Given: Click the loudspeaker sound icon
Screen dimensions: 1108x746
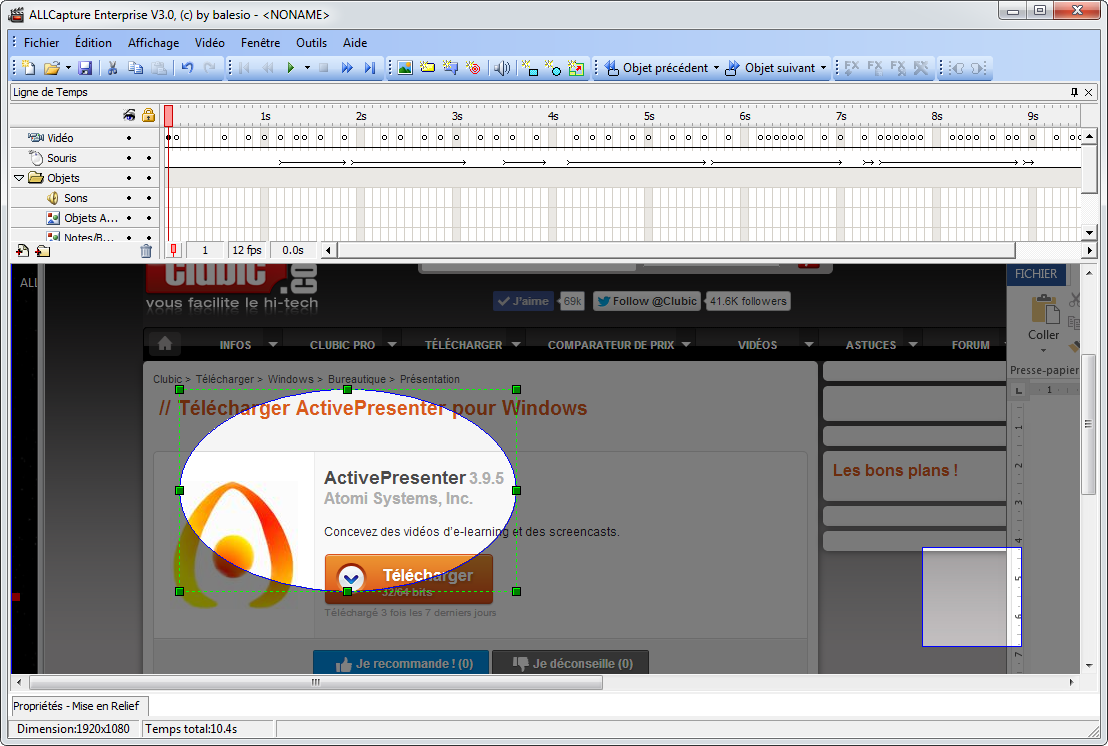Looking at the screenshot, I should (502, 68).
